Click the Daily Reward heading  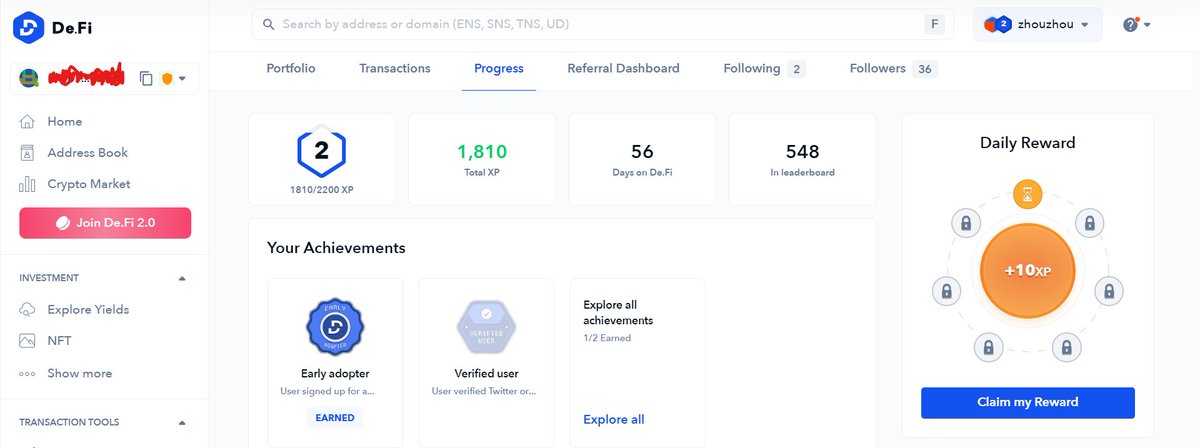click(1028, 143)
